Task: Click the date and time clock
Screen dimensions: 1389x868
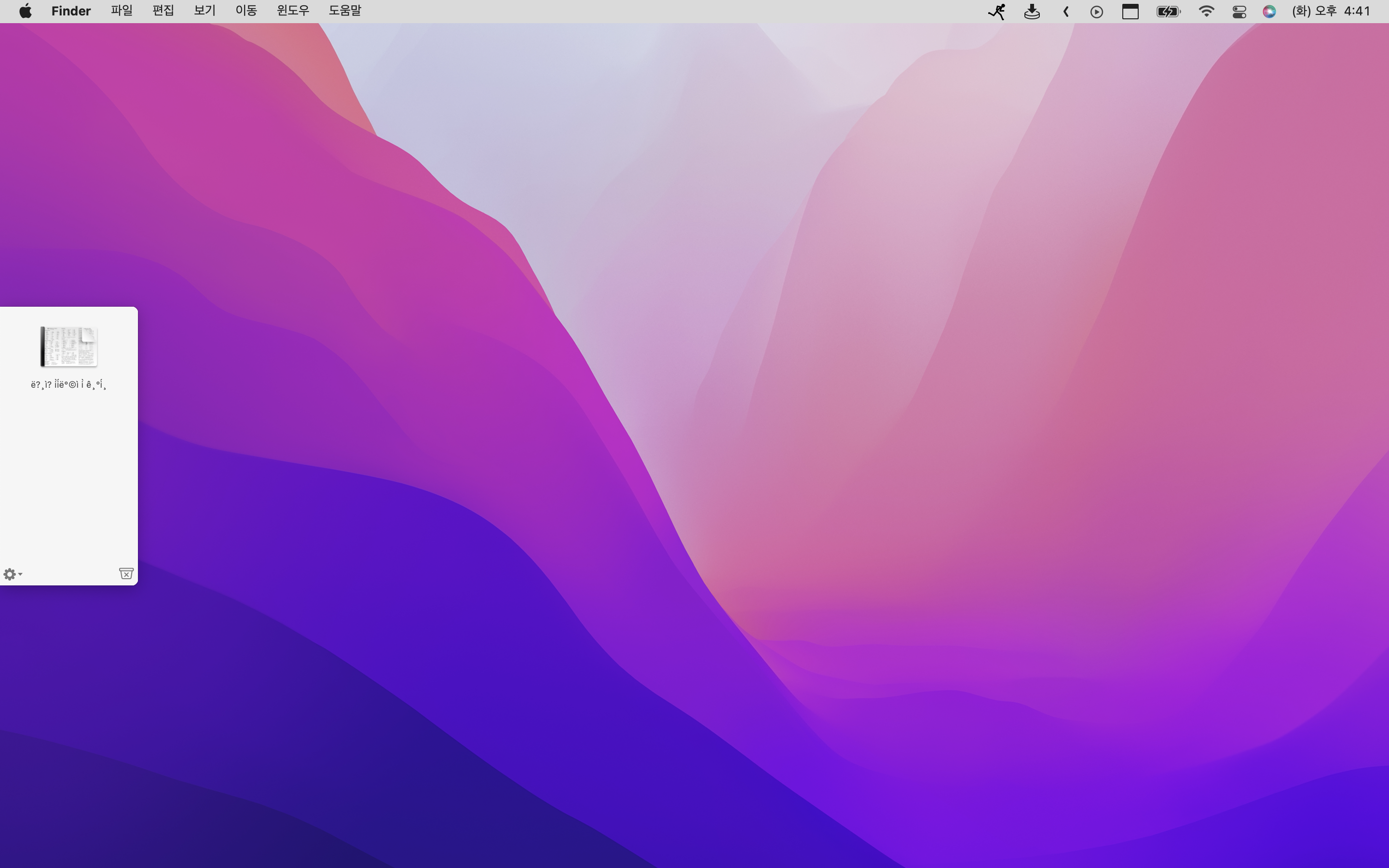Action: [1331, 12]
